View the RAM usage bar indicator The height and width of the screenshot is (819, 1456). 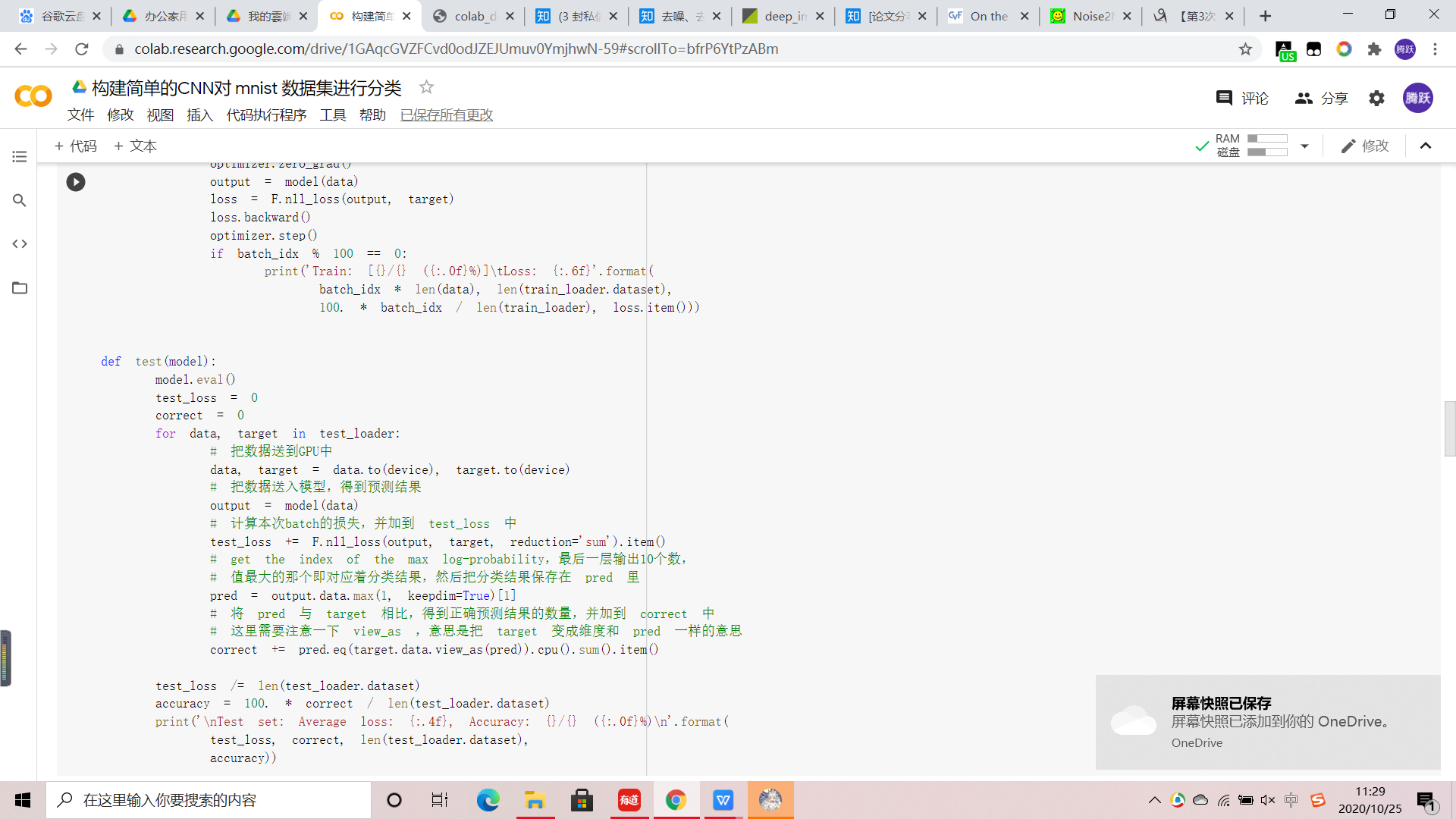tap(1267, 139)
